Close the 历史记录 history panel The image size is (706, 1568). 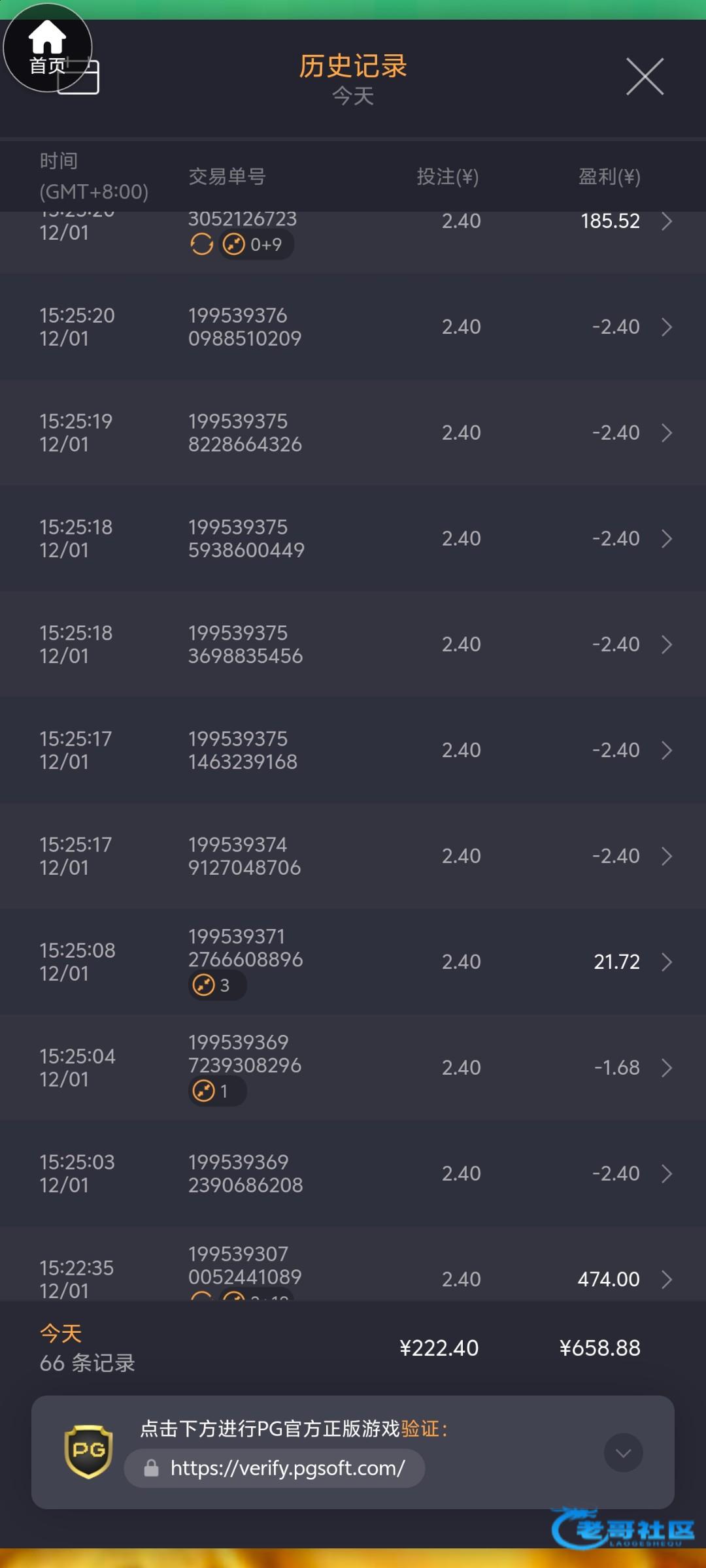[645, 76]
